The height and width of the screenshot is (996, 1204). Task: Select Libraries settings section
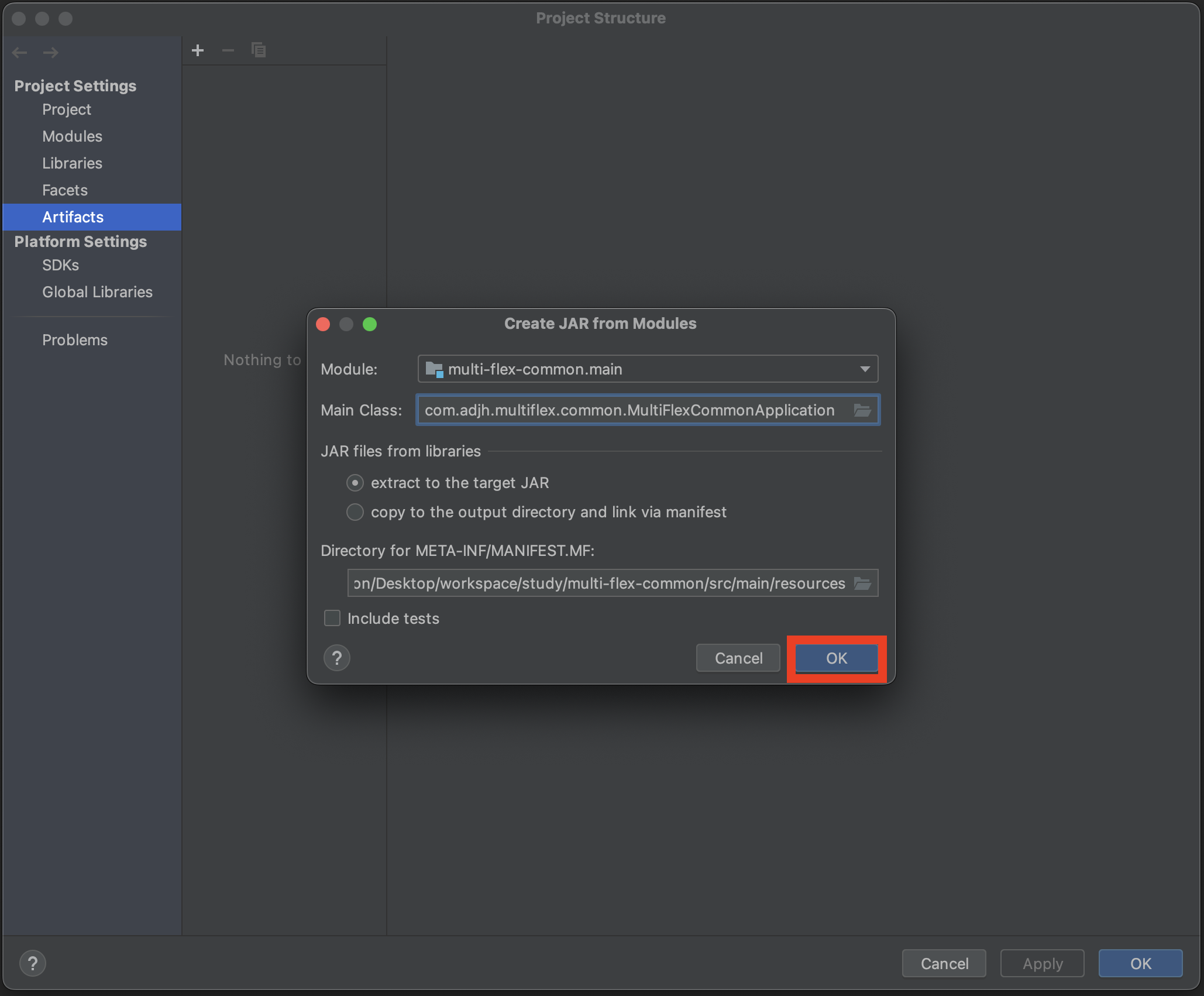point(72,163)
